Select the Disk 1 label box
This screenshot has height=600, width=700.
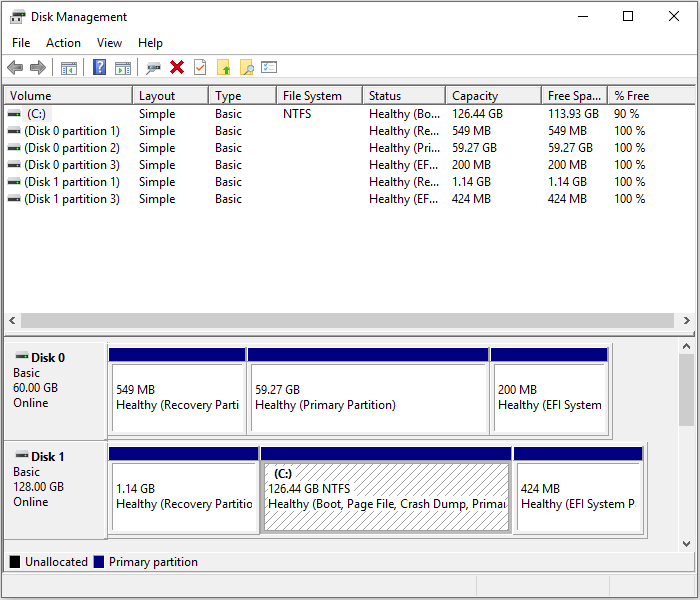pyautogui.click(x=55, y=490)
